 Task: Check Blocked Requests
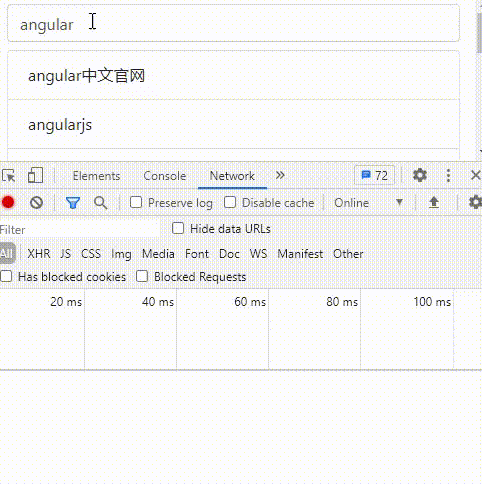pyautogui.click(x=142, y=276)
